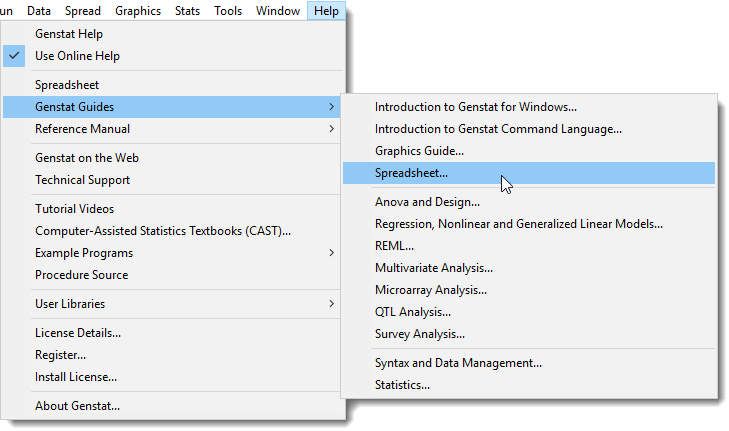The image size is (729, 431).
Task: Open QTL Analysis… guide
Action: (529, 312)
